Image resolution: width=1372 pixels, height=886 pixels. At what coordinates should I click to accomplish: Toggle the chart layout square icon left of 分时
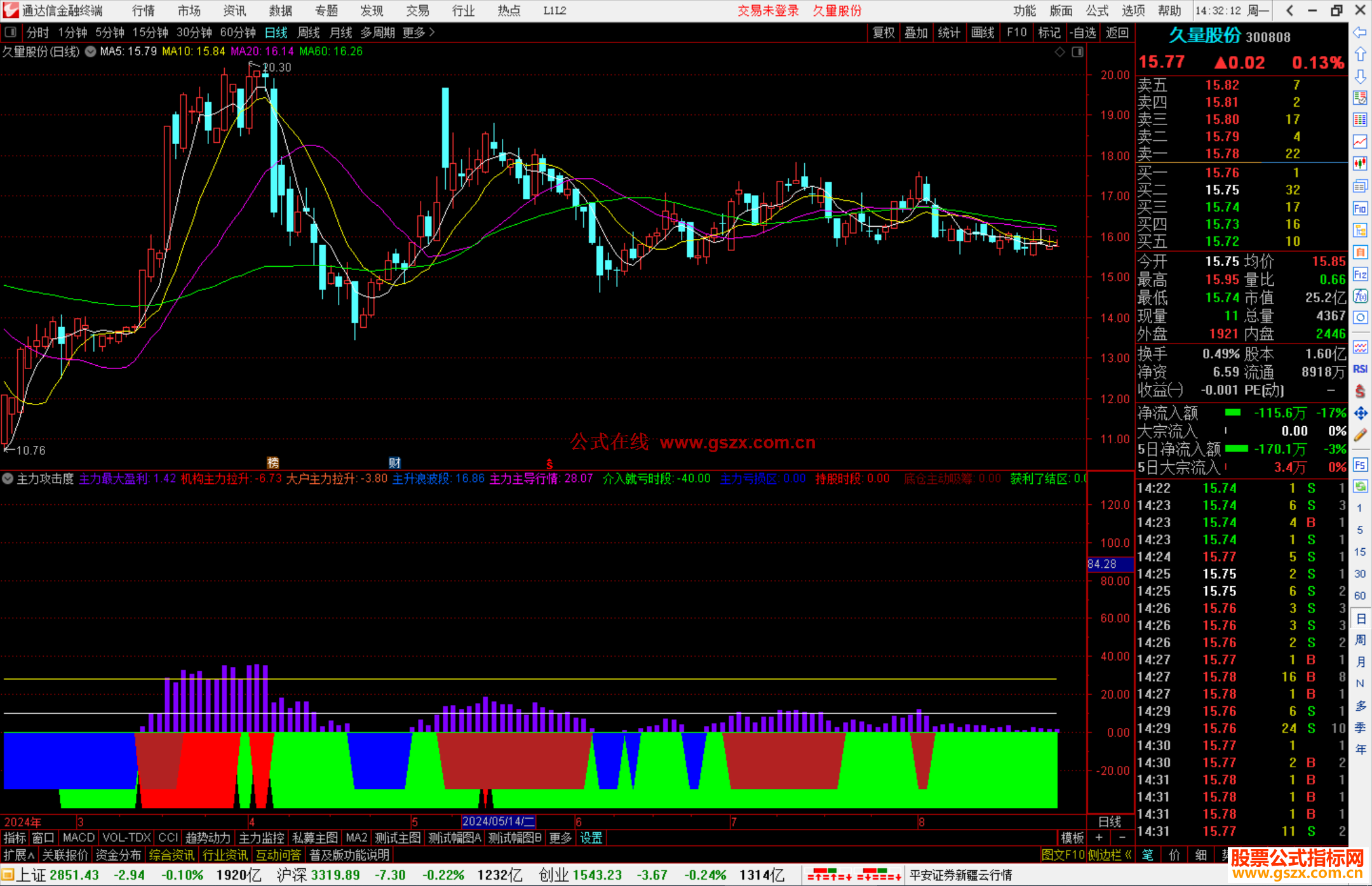(x=11, y=32)
